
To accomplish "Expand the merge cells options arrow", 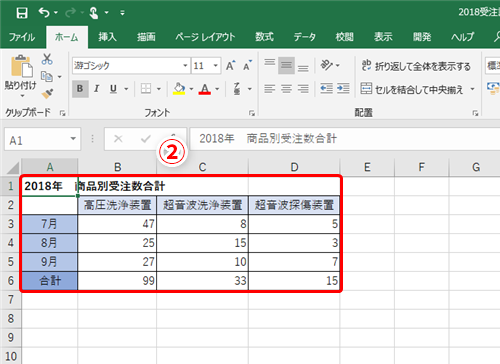I will coord(472,89).
